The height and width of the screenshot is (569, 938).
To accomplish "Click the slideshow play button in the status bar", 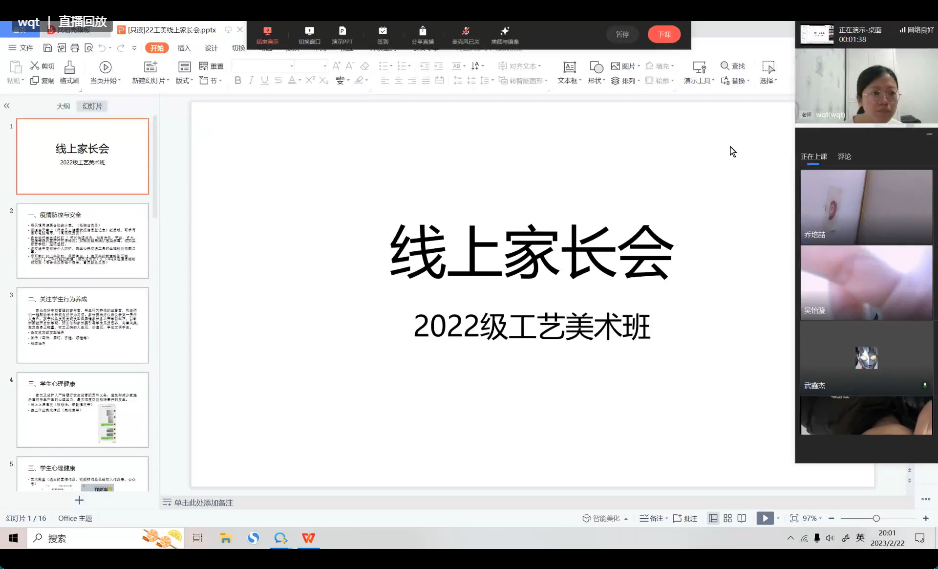I will pos(765,518).
